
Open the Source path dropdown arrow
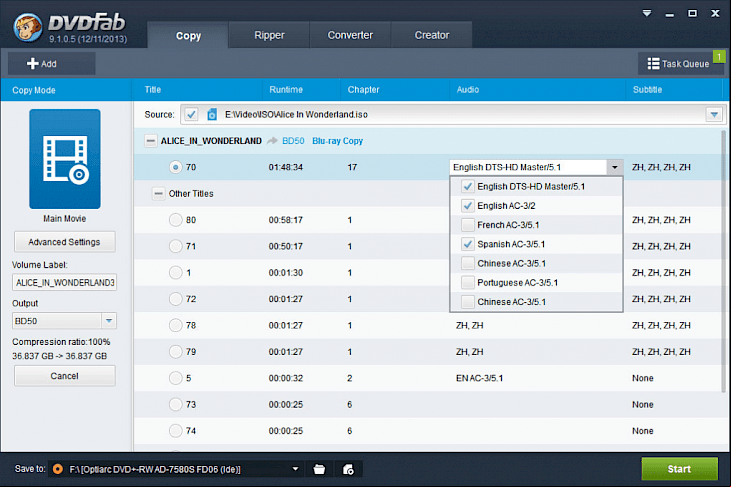(x=714, y=114)
